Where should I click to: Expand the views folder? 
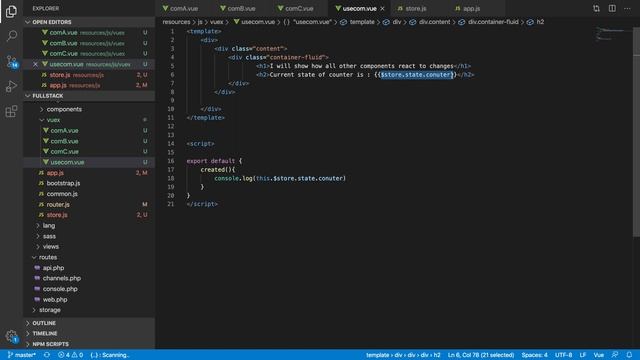pyautogui.click(x=89, y=247)
